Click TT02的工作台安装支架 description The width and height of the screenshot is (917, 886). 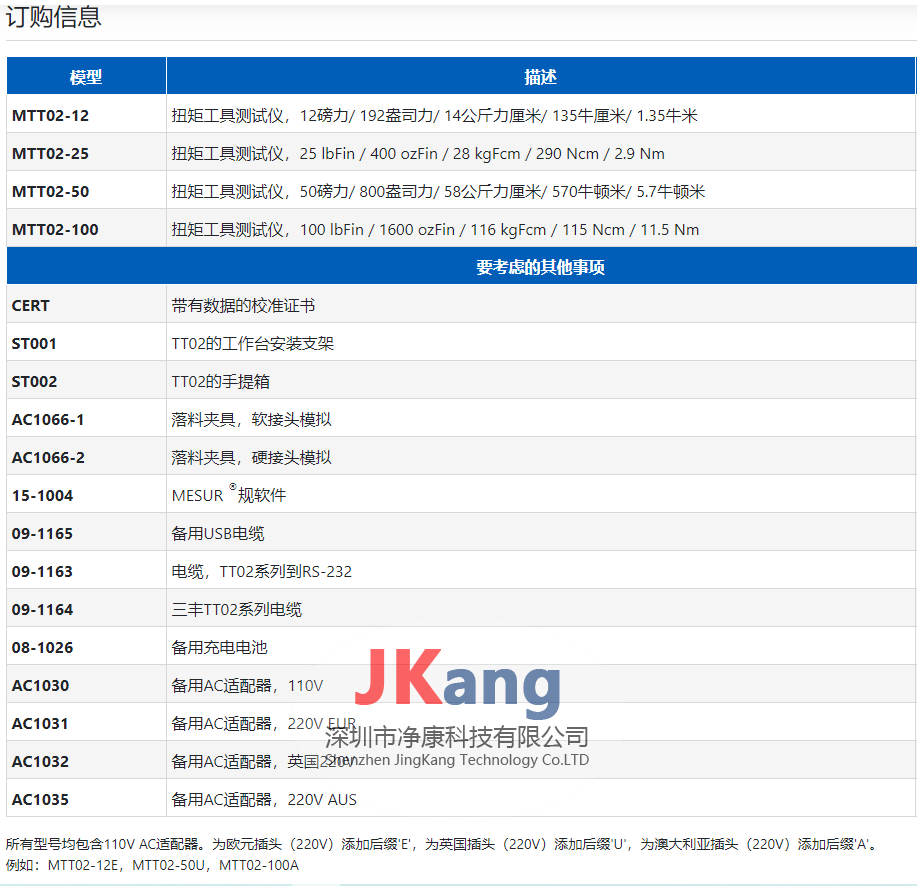pyautogui.click(x=253, y=343)
